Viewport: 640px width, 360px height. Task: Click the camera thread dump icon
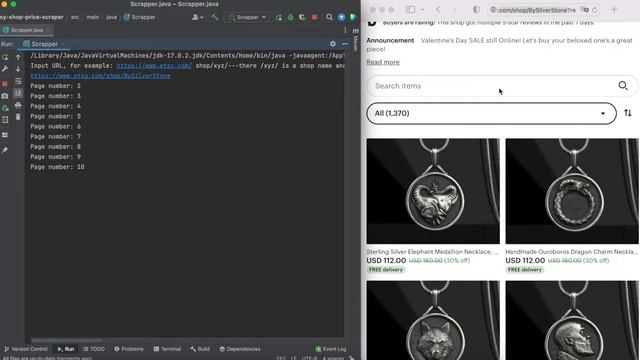[x=5, y=96]
